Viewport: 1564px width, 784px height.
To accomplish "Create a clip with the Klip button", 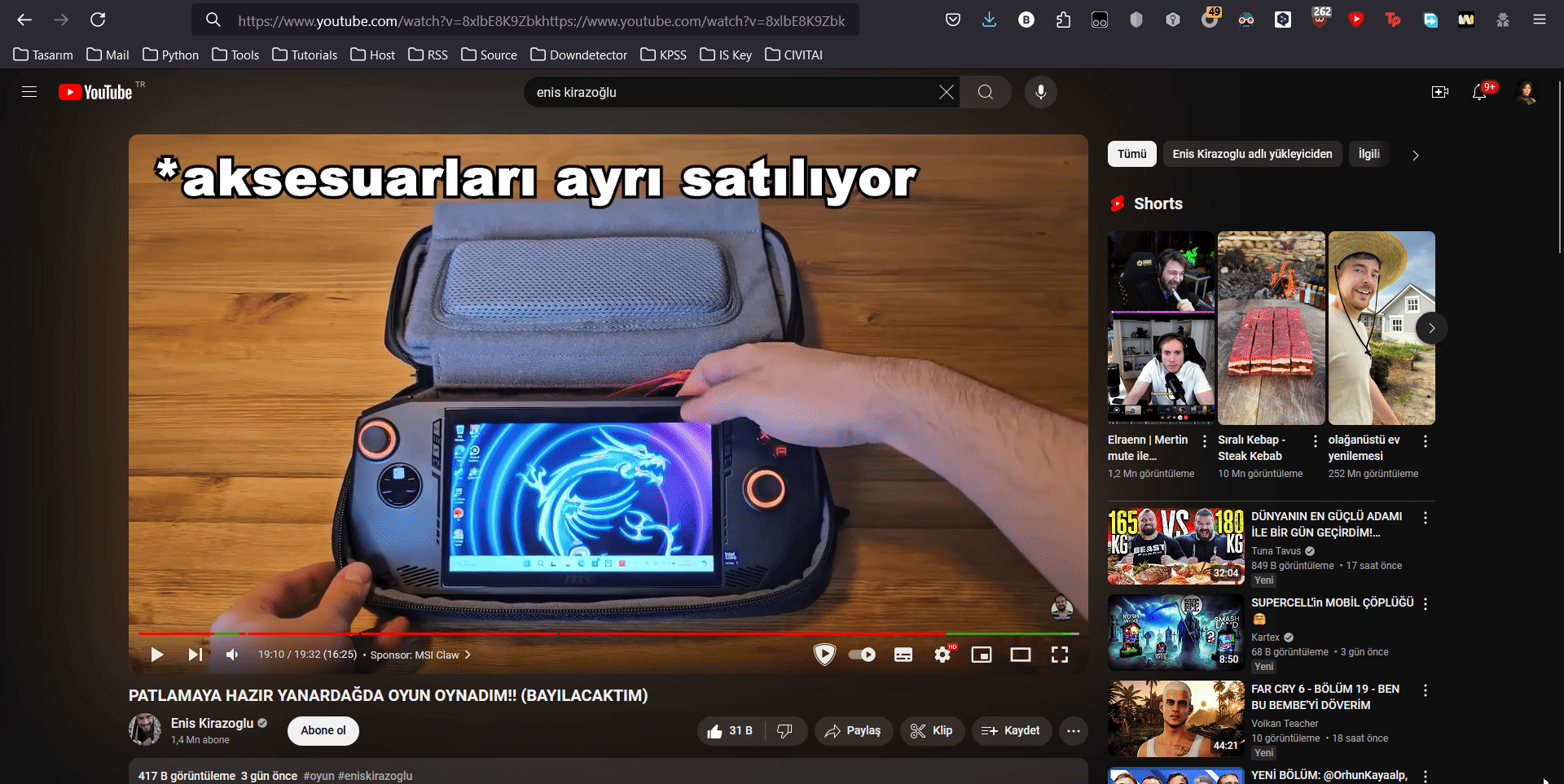I will [932, 731].
